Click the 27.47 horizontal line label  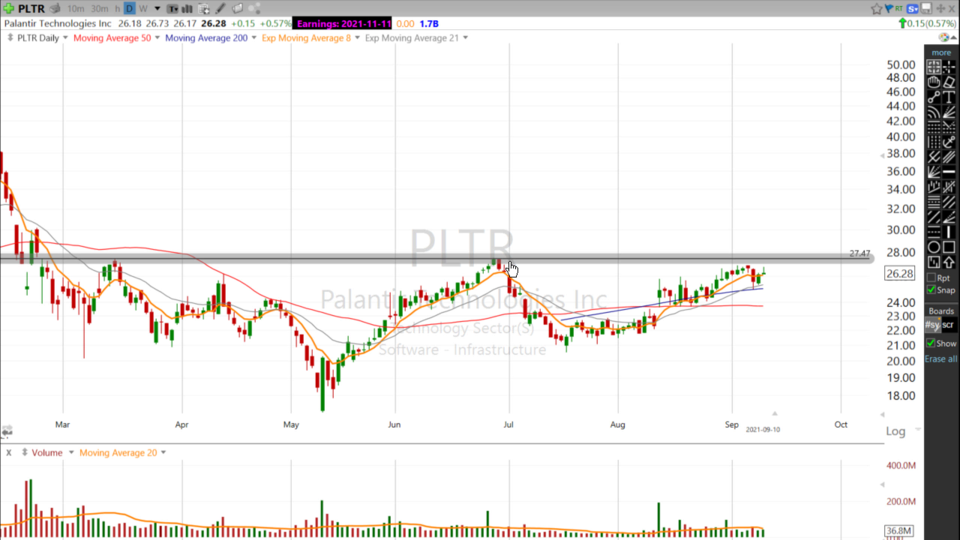point(860,253)
